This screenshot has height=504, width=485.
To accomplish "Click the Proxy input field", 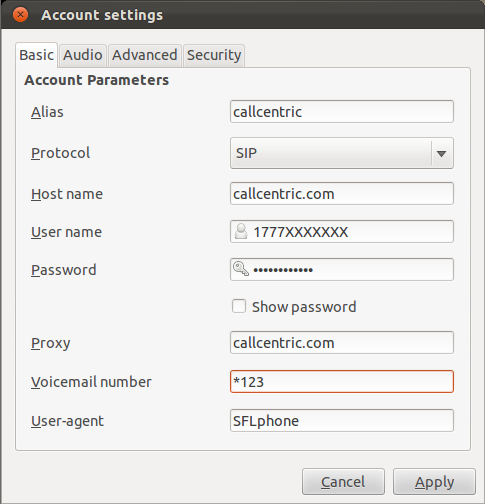I will click(x=342, y=343).
